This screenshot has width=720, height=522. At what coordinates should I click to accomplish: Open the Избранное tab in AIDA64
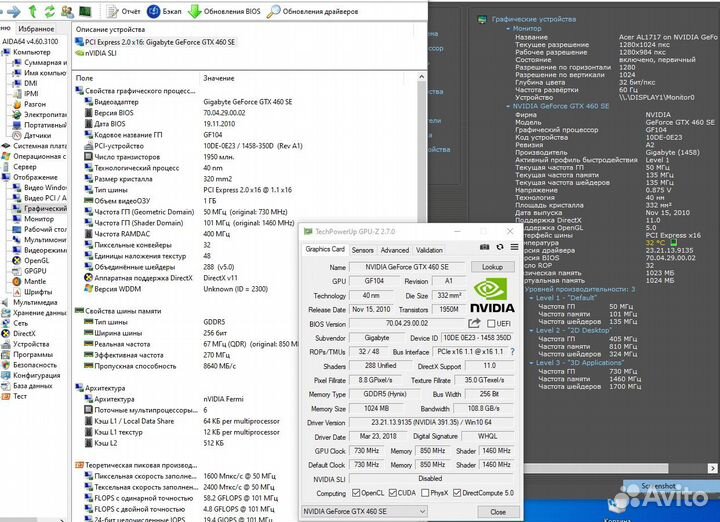[x=36, y=28]
